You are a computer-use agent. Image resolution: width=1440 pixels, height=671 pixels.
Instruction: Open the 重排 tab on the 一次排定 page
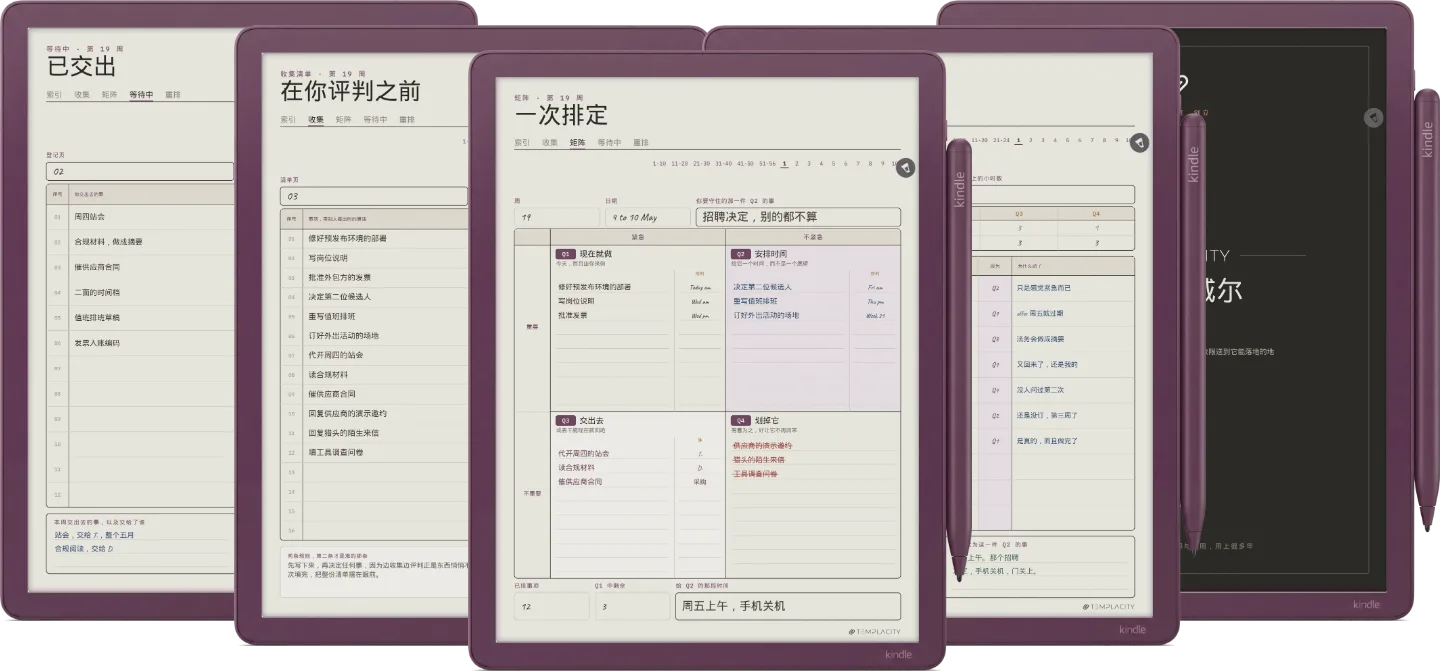(641, 143)
